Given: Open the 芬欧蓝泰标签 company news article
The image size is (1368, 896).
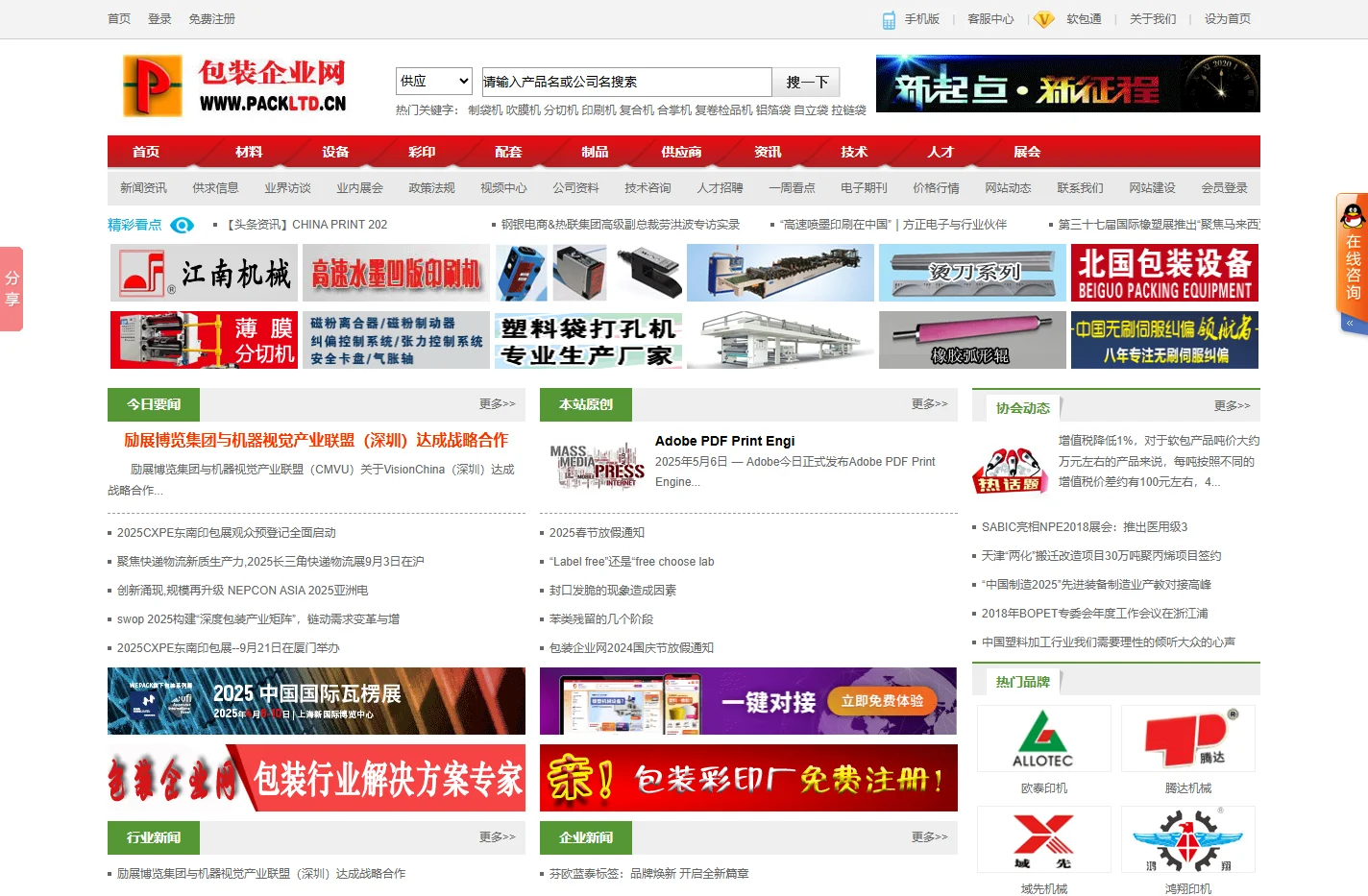Looking at the screenshot, I should tap(649, 874).
